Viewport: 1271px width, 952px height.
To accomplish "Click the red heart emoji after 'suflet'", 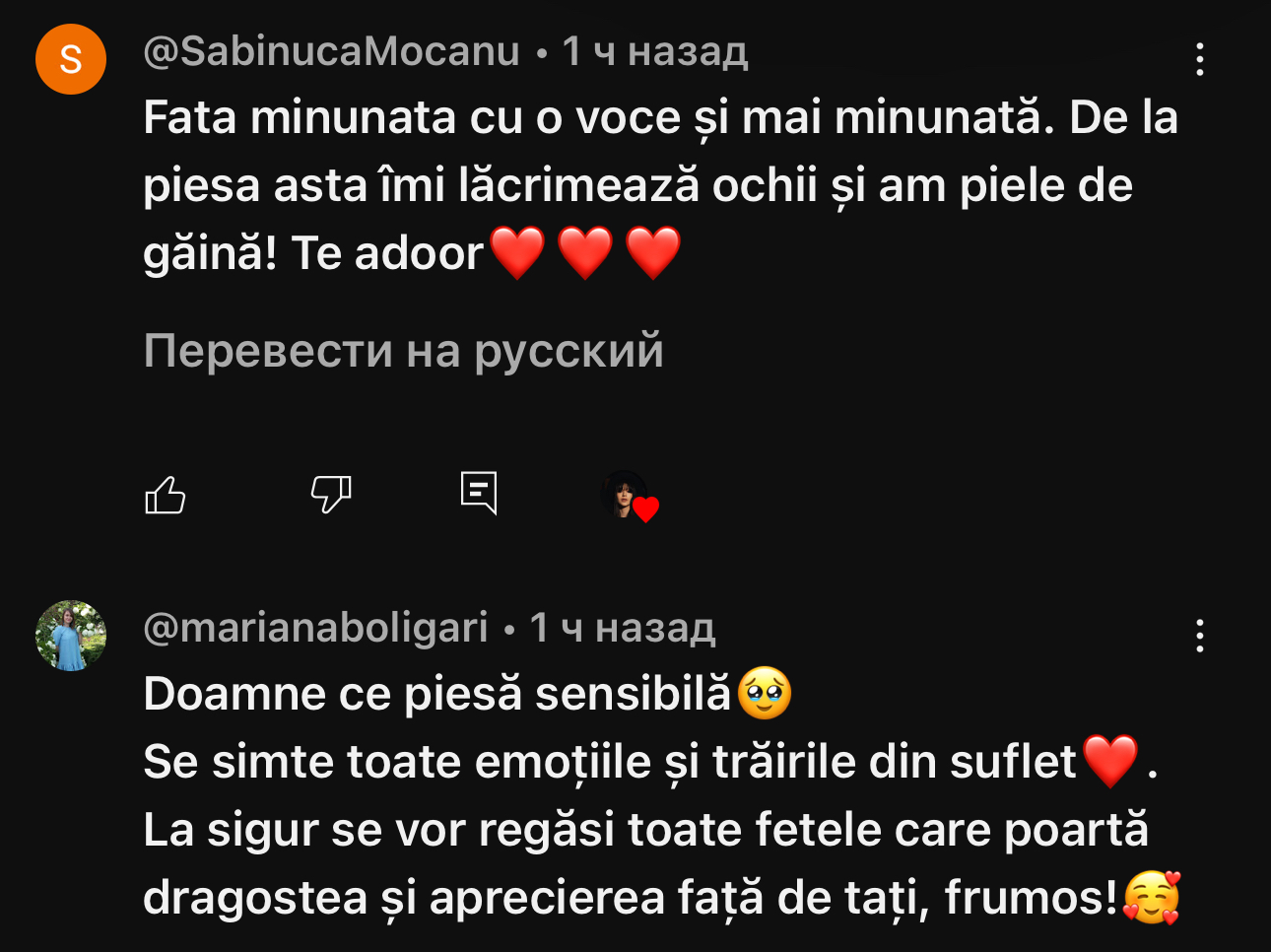I will [1110, 762].
